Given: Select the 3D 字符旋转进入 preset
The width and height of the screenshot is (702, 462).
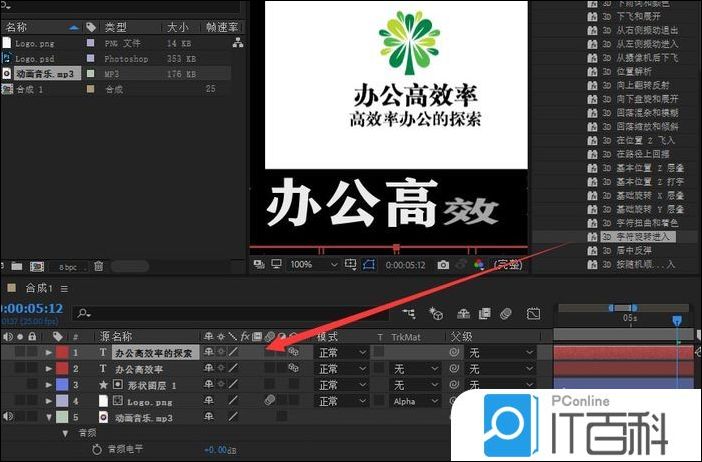Looking at the screenshot, I should coord(636,236).
